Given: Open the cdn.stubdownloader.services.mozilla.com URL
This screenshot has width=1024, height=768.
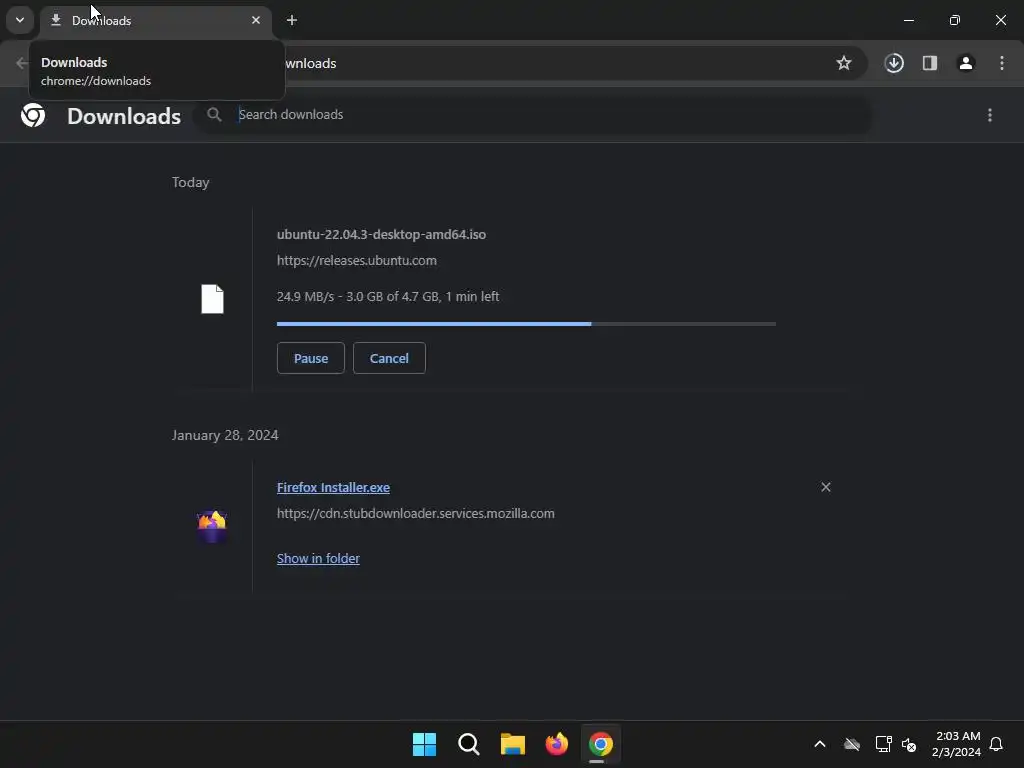Looking at the screenshot, I should tap(415, 514).
